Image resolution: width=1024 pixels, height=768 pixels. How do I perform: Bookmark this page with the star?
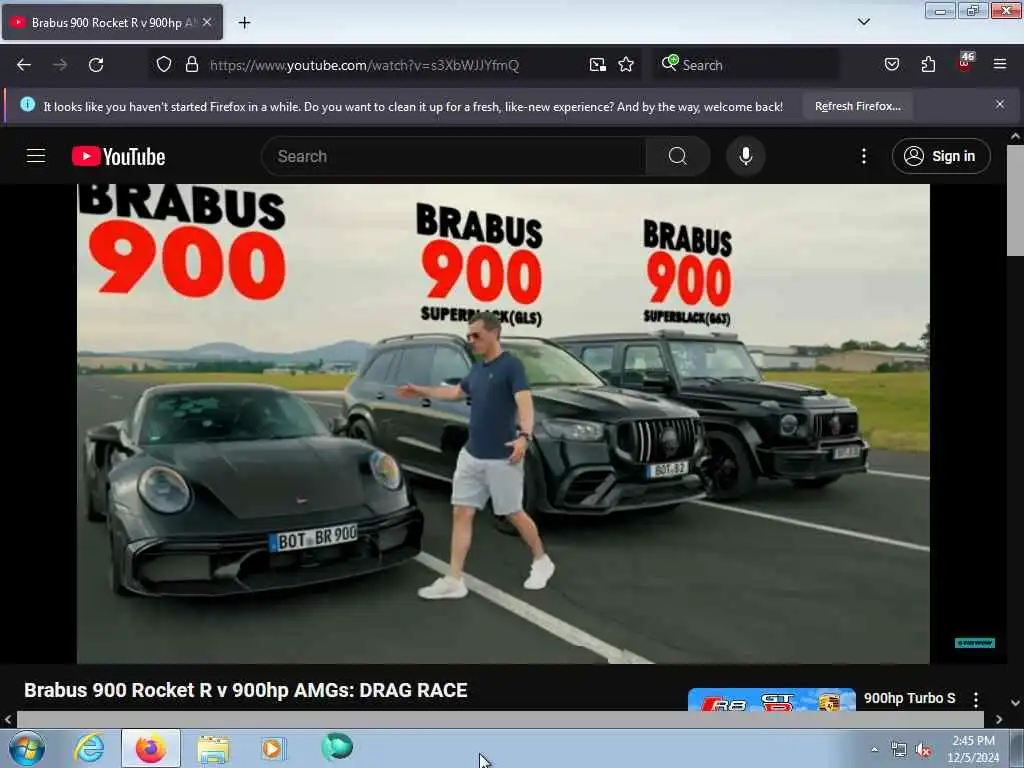tap(626, 65)
